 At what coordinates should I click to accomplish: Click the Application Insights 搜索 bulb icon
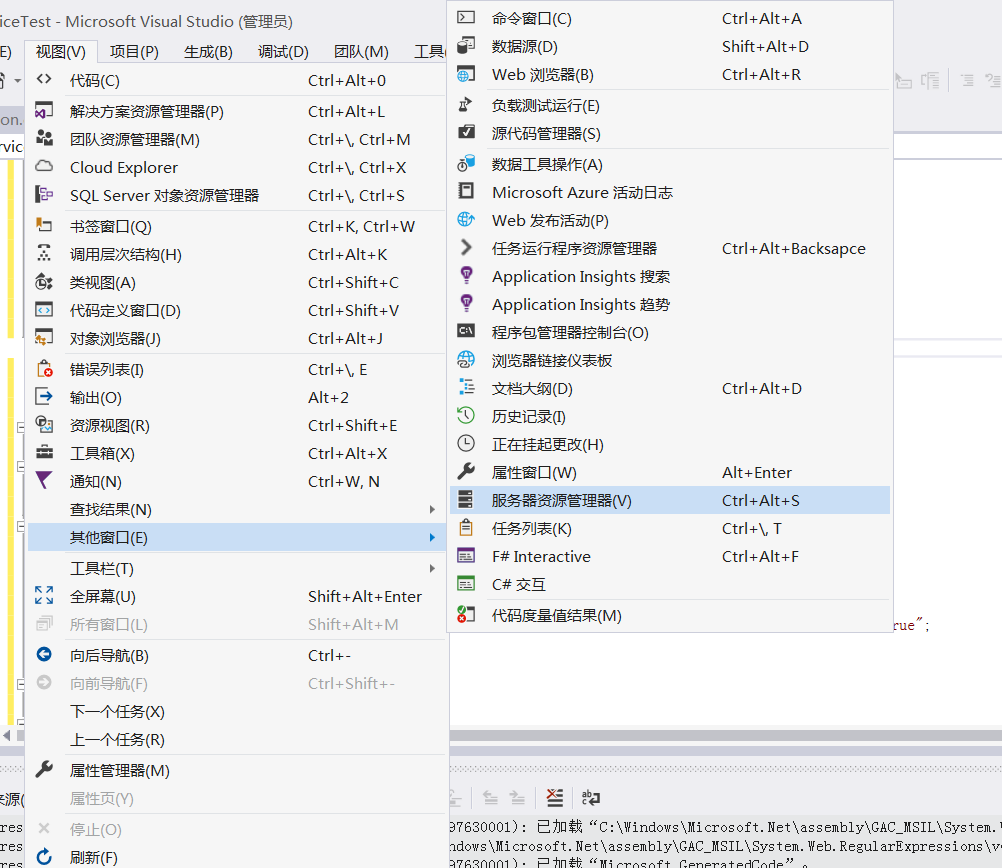tap(466, 275)
